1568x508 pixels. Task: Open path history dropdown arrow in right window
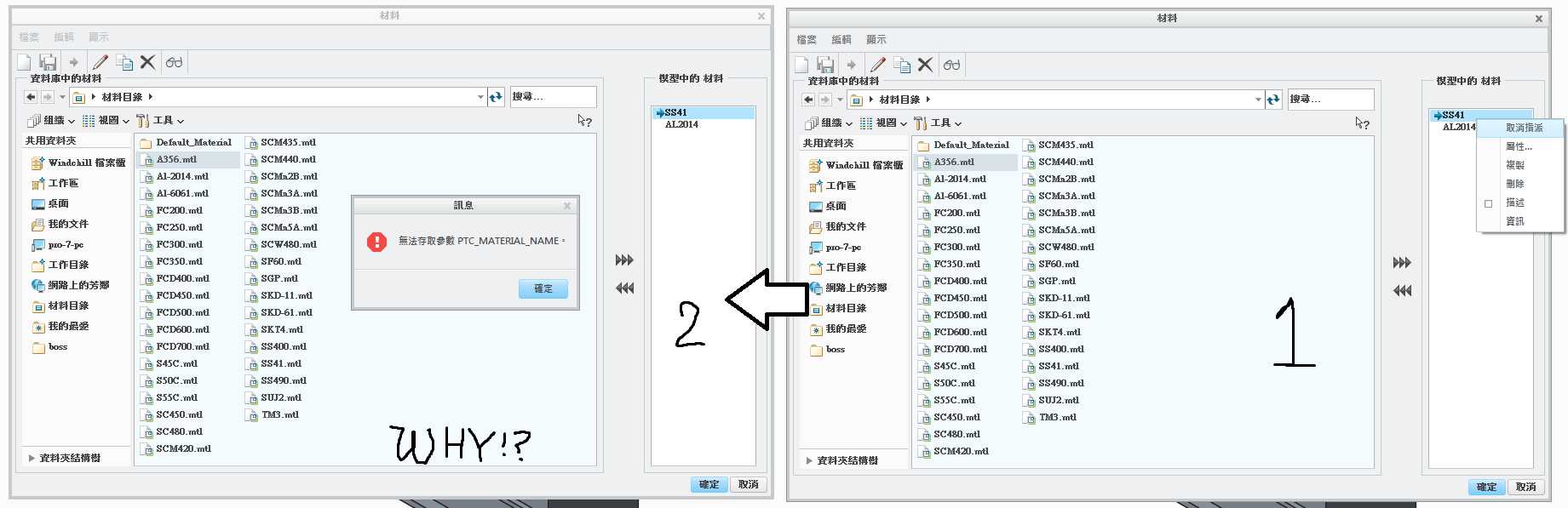click(1258, 100)
